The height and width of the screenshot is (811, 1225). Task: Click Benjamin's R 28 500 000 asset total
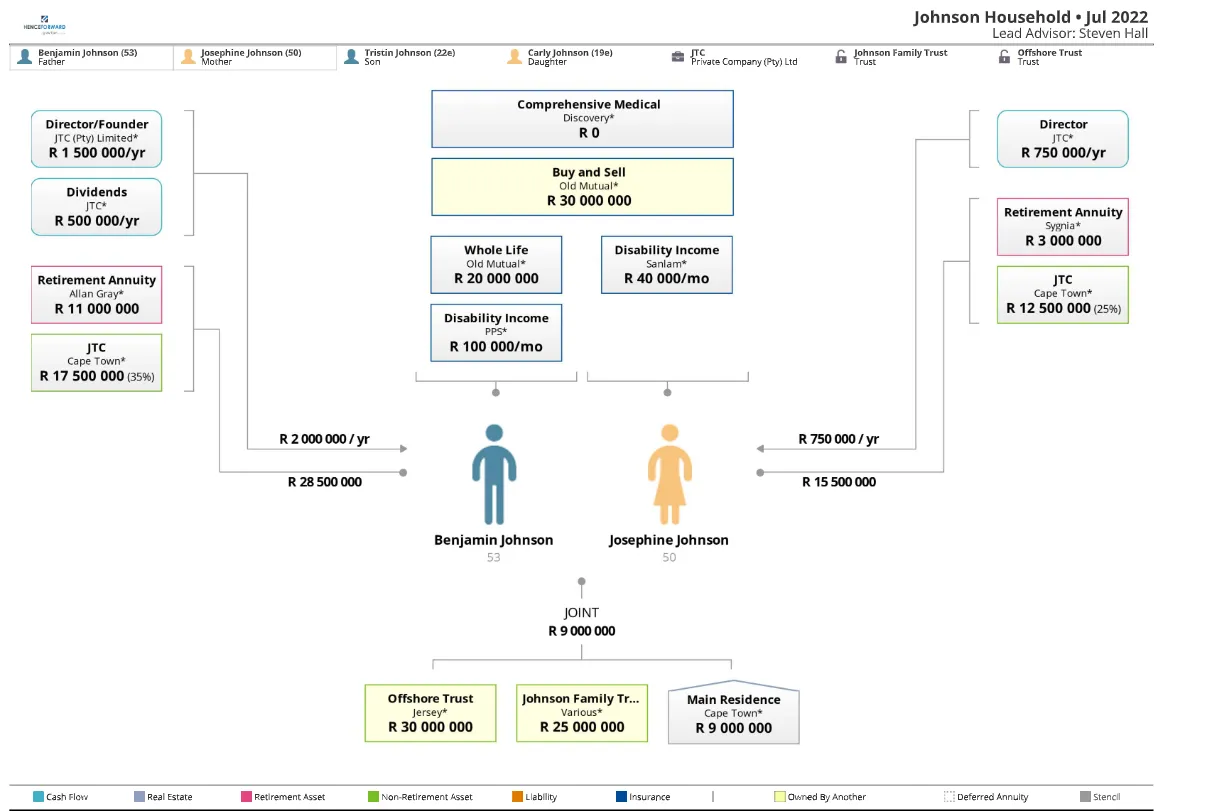(x=325, y=482)
